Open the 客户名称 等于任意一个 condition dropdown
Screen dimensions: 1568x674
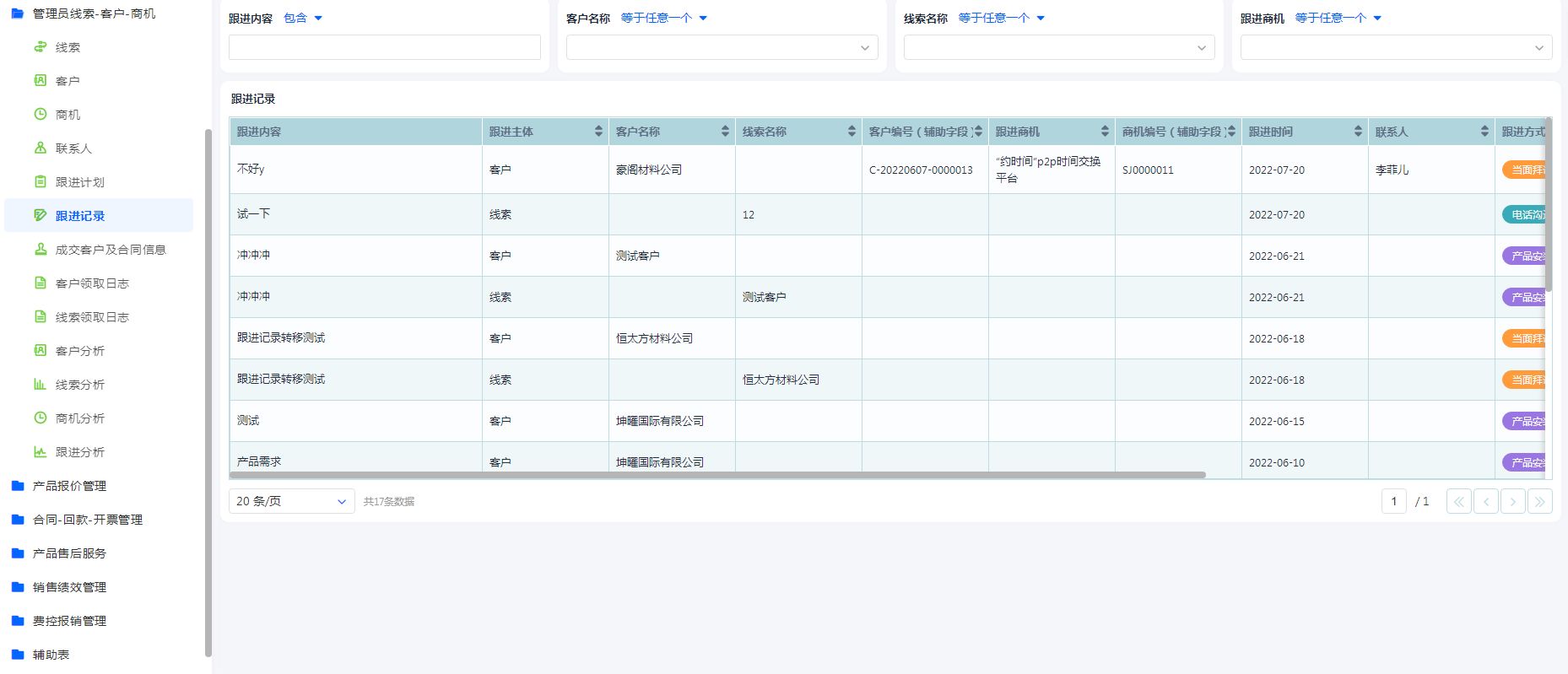(x=664, y=19)
